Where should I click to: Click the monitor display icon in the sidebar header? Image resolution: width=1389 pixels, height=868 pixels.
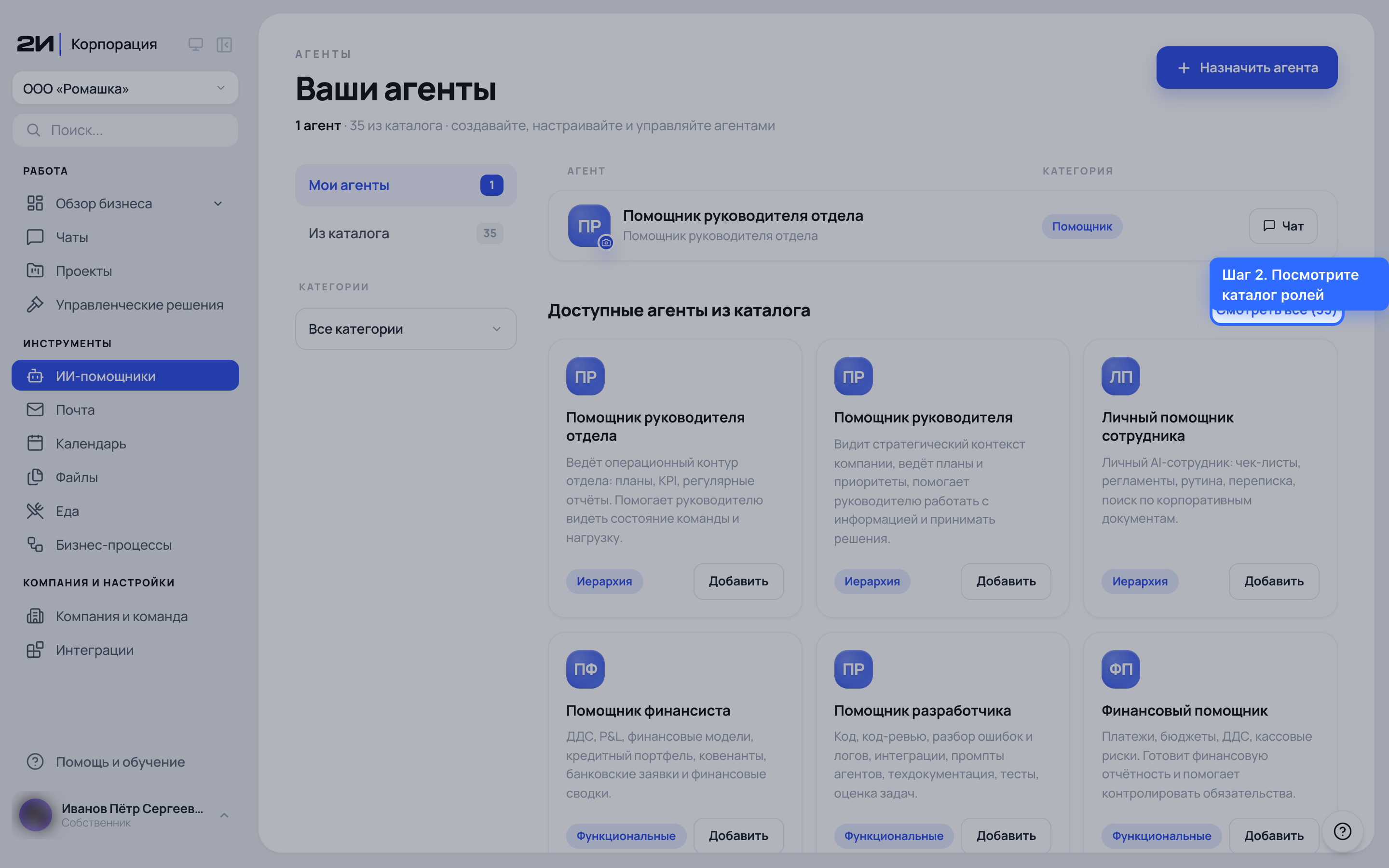point(196,44)
